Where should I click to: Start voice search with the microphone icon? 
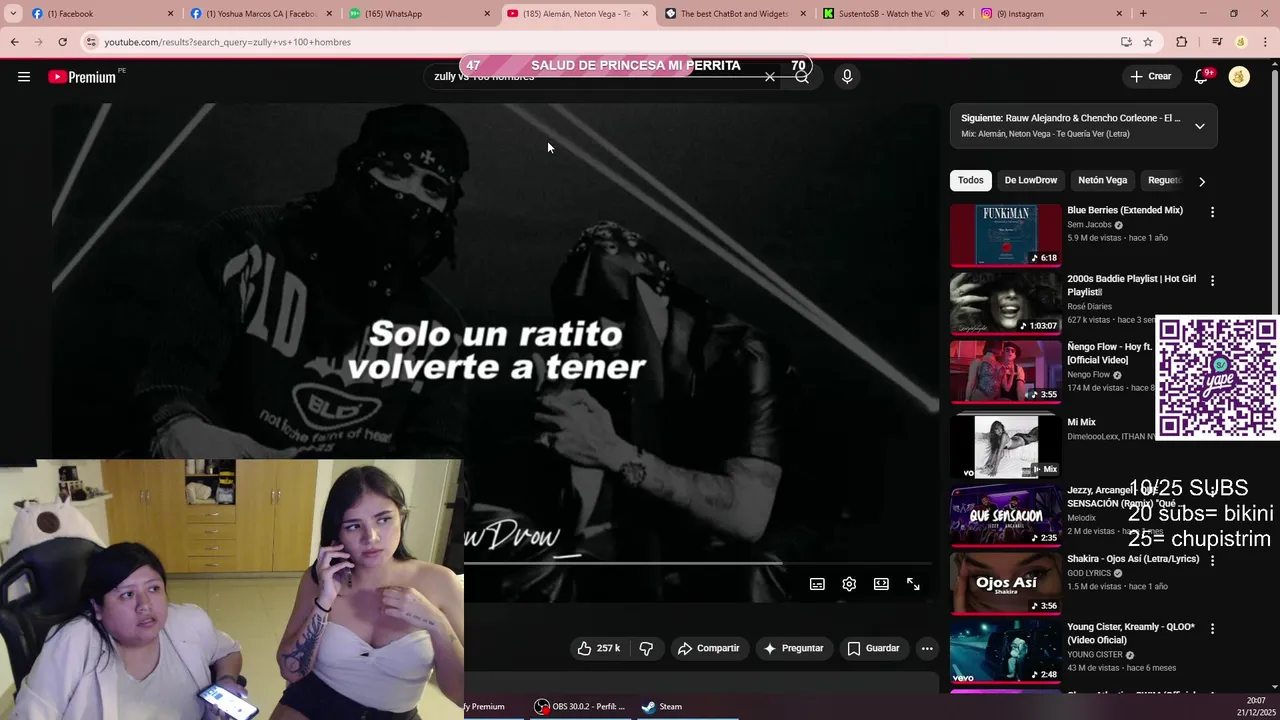tap(847, 77)
